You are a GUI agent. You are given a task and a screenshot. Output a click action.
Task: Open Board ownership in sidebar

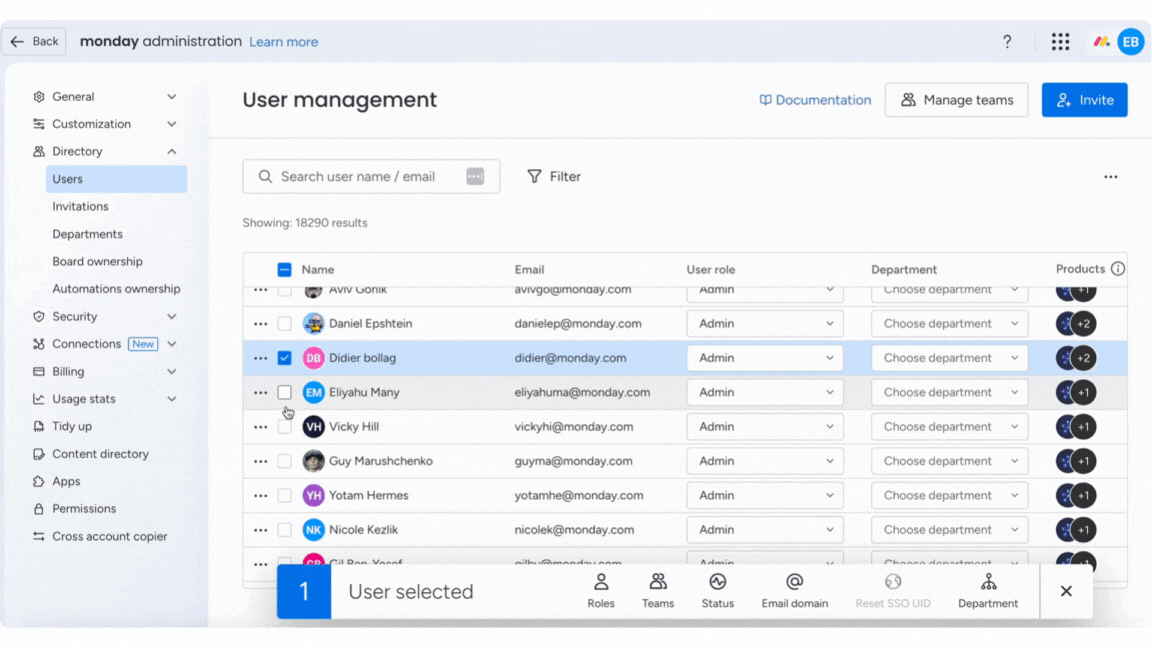pyautogui.click(x=97, y=262)
